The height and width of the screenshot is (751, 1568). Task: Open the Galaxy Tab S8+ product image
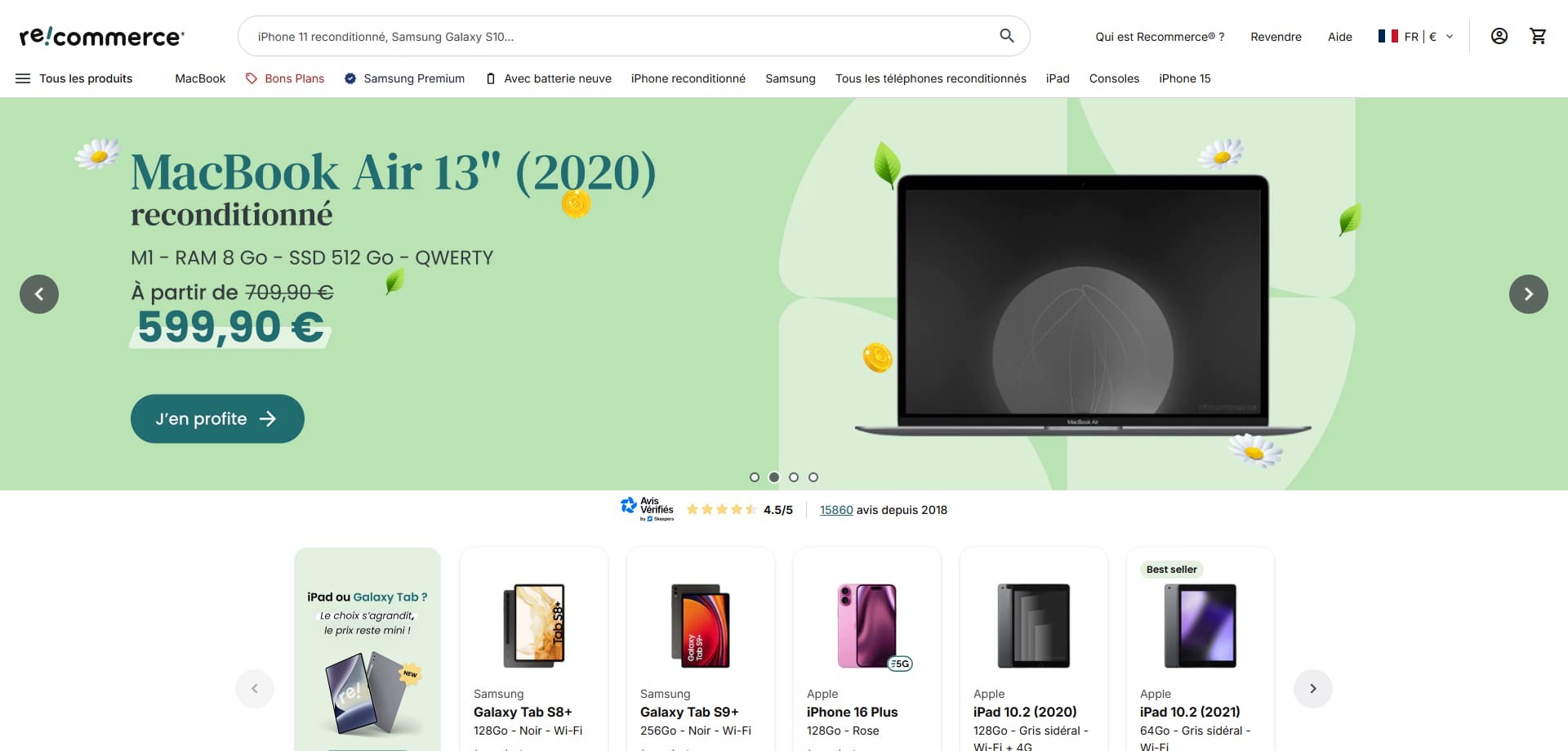(x=534, y=625)
